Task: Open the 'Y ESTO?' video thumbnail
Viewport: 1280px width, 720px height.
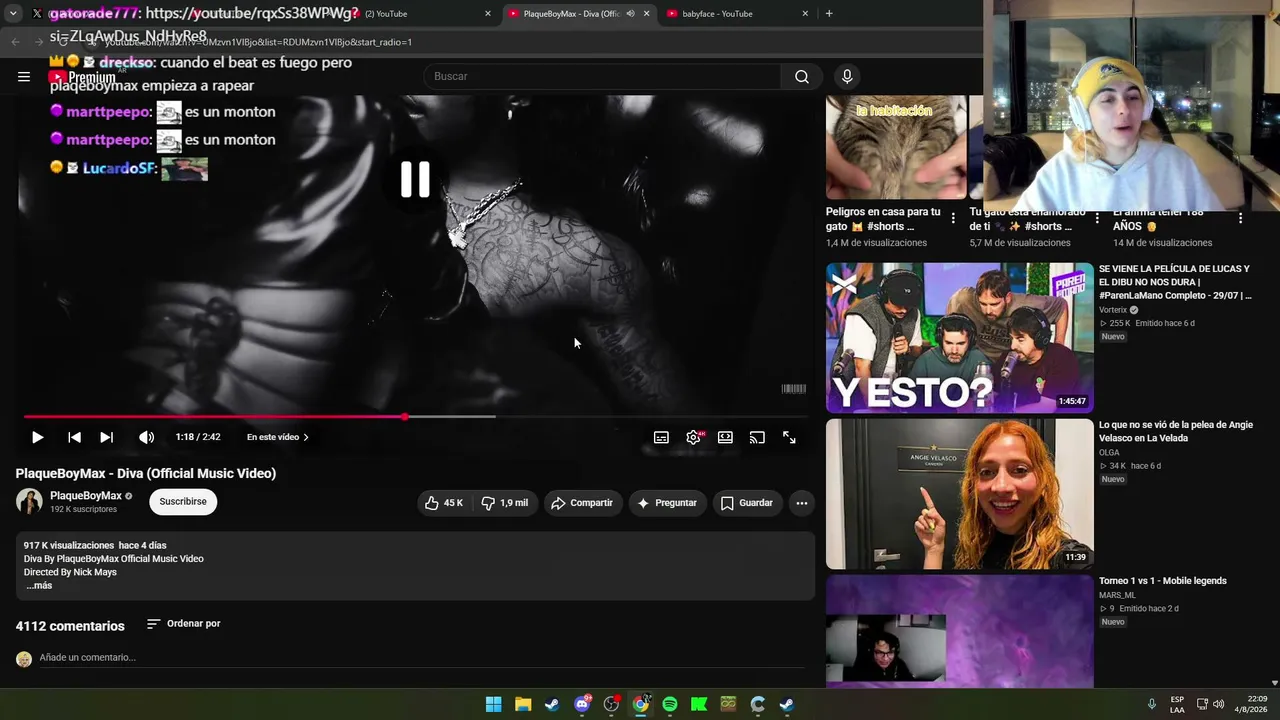Action: point(960,338)
